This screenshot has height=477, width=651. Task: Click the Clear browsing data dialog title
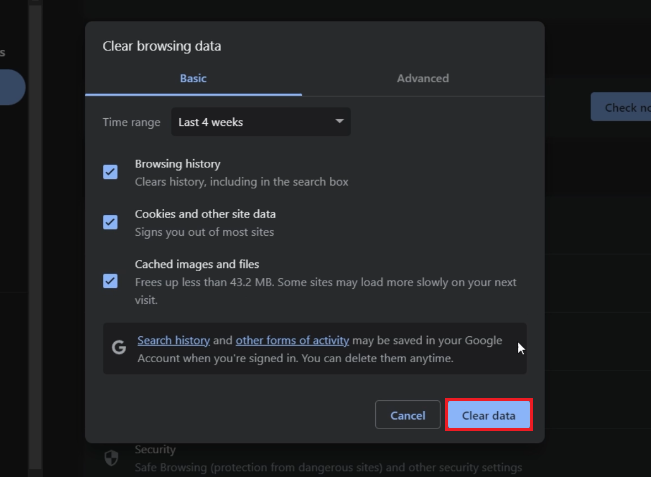point(162,46)
